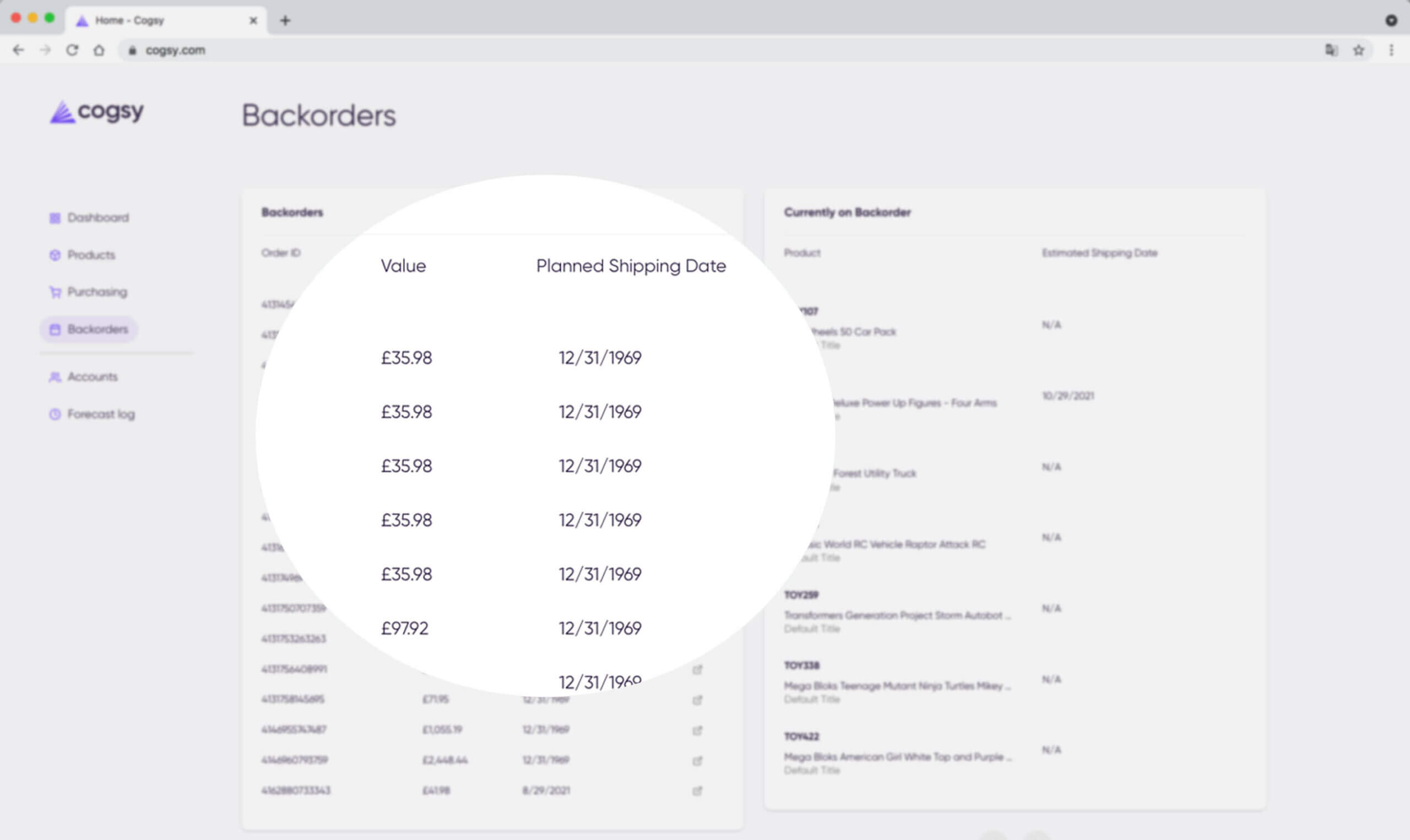Open the Products sidebar page
1410x840 pixels.
pos(82,254)
